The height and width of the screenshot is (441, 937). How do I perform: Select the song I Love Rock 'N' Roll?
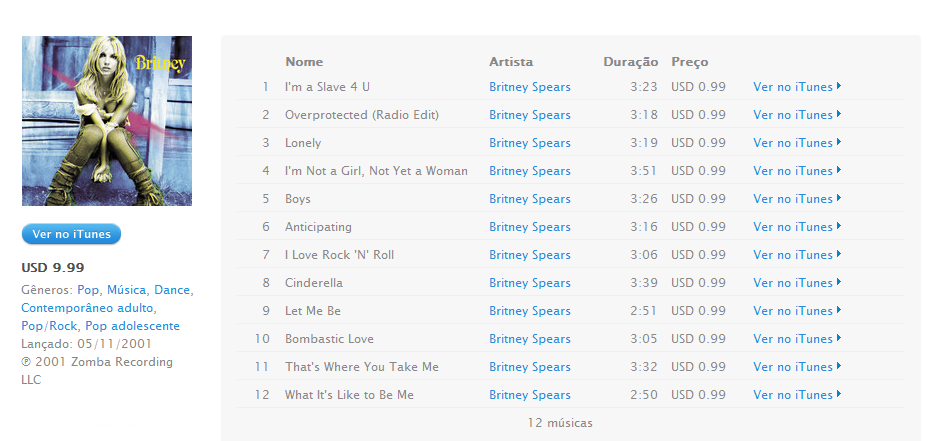(339, 255)
